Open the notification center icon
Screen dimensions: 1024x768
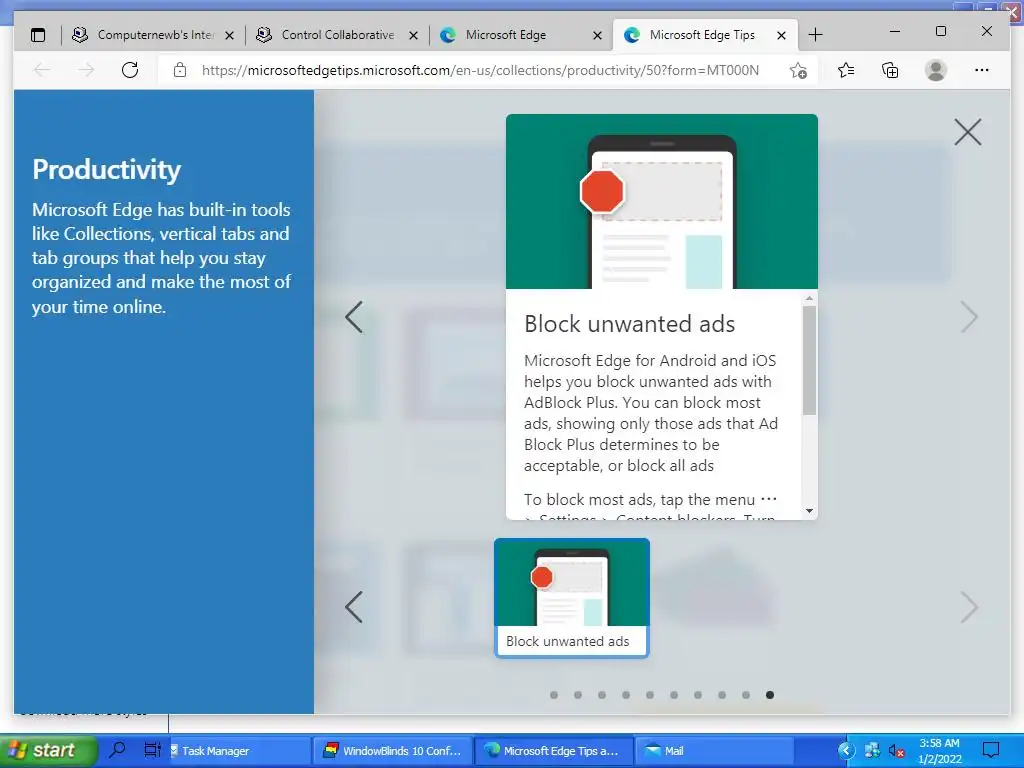tap(991, 751)
